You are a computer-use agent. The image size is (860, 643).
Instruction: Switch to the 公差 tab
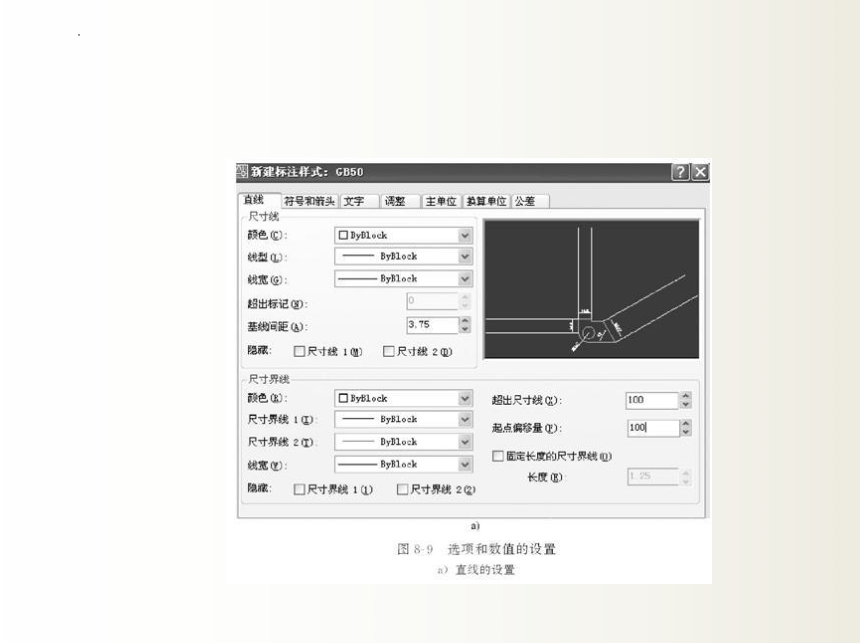point(530,201)
